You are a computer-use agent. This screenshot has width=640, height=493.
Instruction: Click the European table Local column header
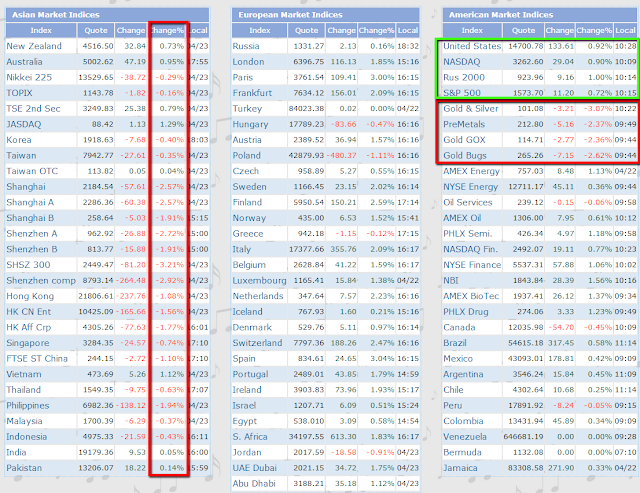point(408,30)
